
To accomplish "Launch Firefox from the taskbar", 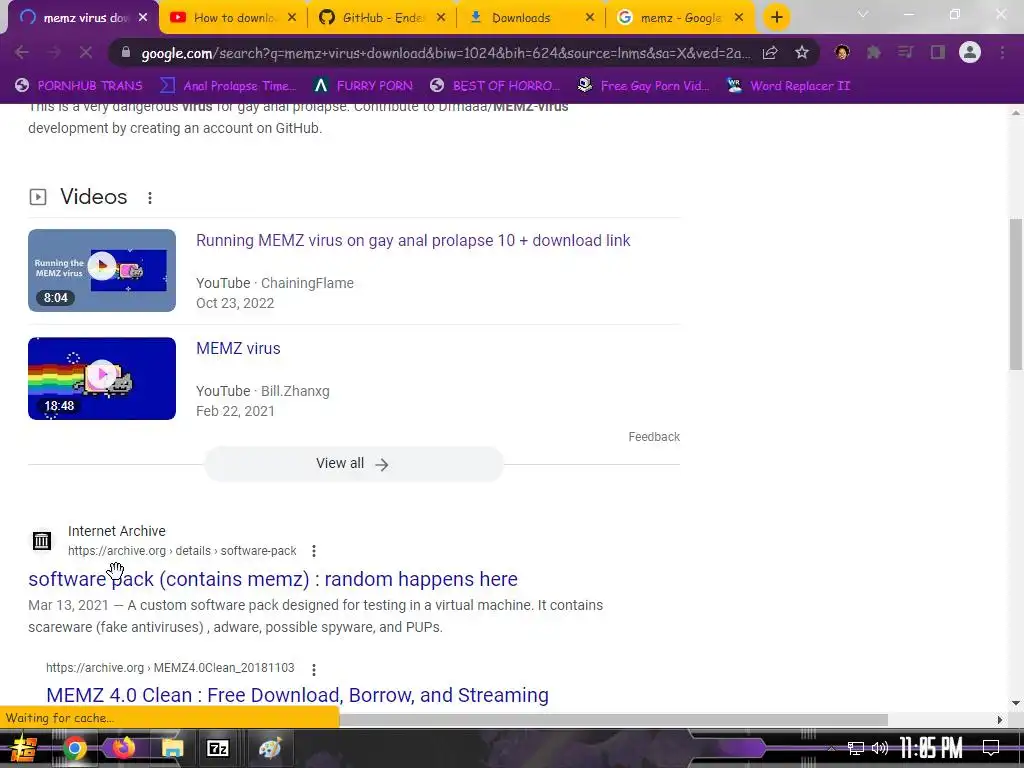I will pyautogui.click(x=123, y=746).
